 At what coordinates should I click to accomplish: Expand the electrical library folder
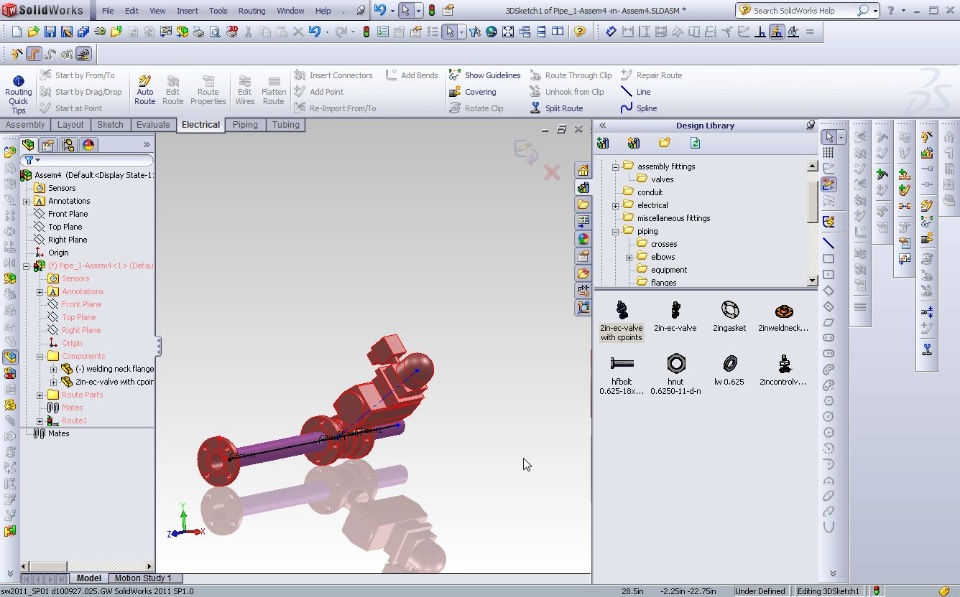[x=615, y=206]
